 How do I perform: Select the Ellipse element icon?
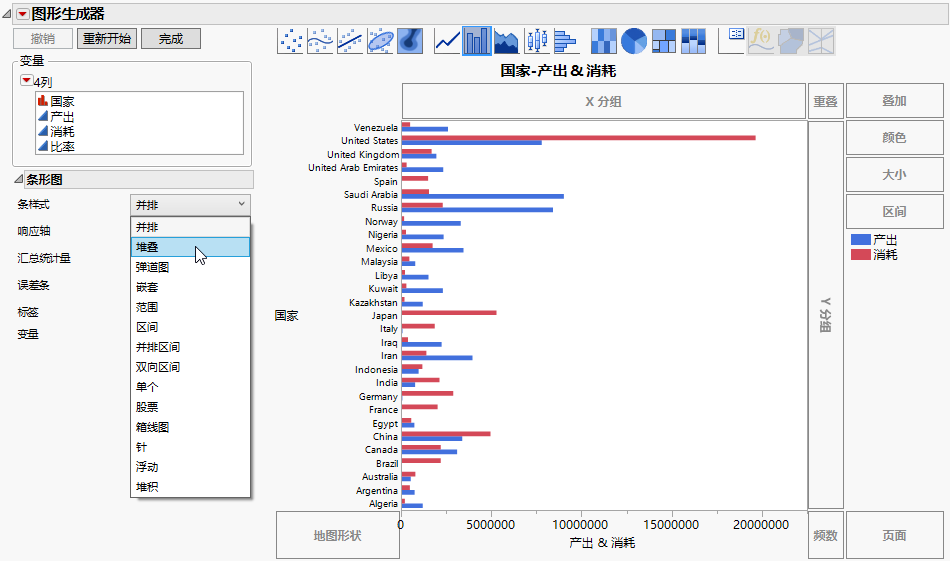tap(380, 41)
